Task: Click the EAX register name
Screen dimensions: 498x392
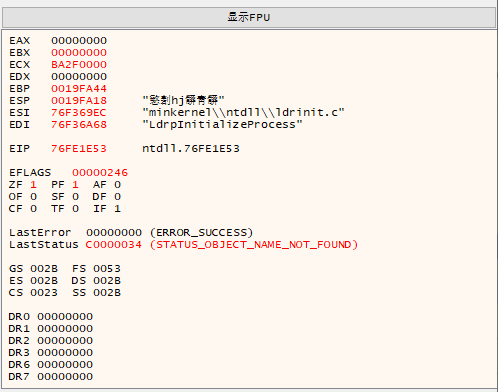Action: (20, 41)
